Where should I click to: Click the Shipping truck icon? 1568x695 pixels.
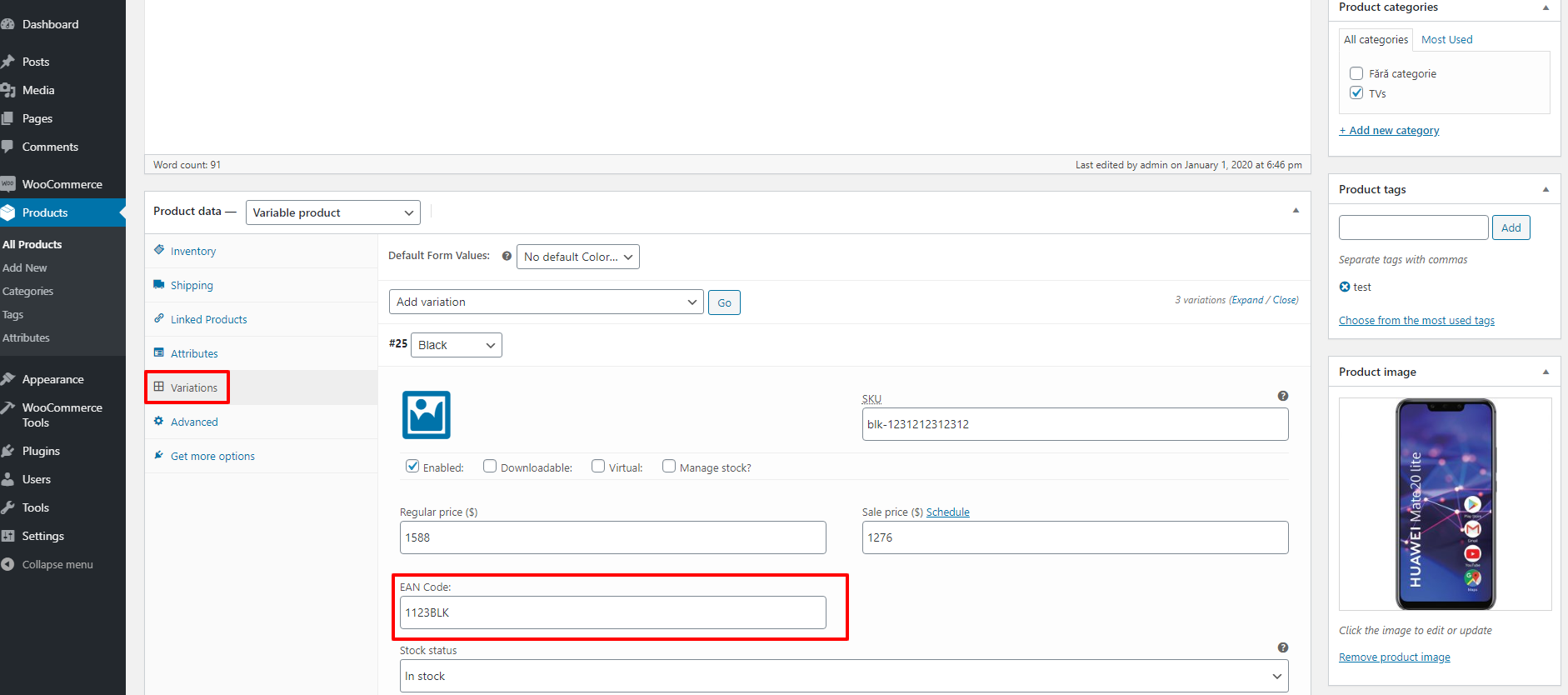coord(159,284)
